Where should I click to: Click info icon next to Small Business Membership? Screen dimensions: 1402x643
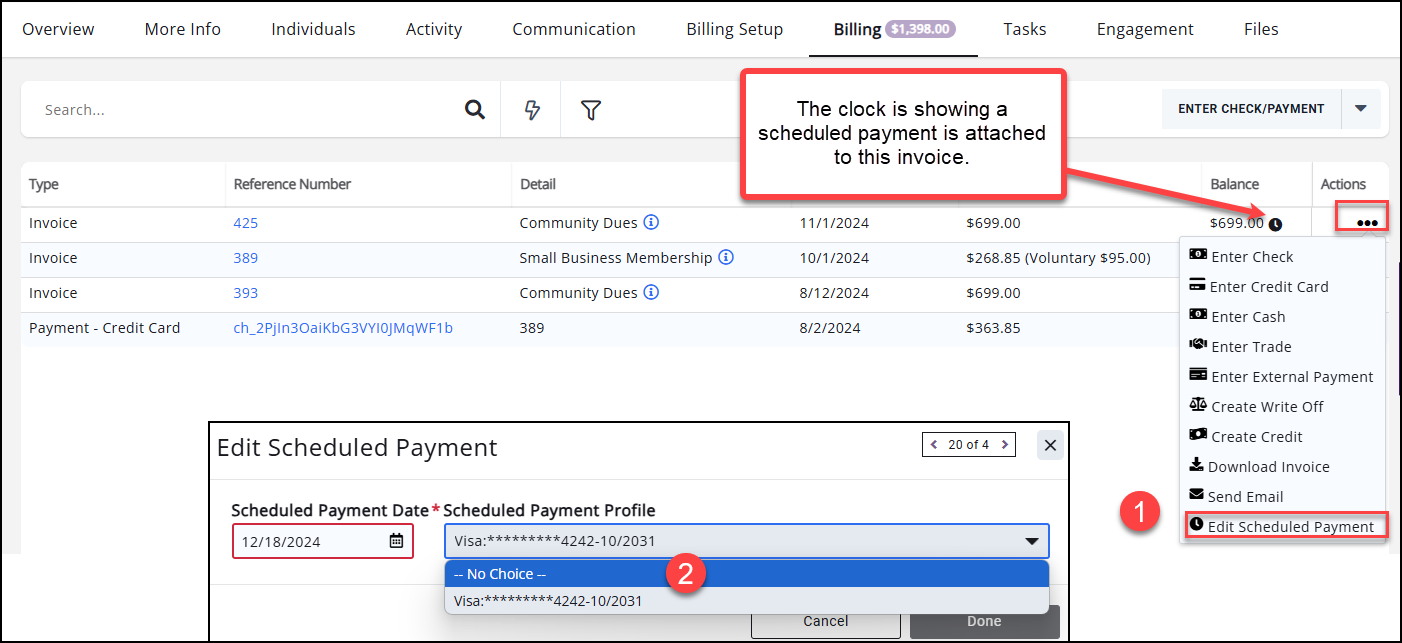[x=726, y=258]
